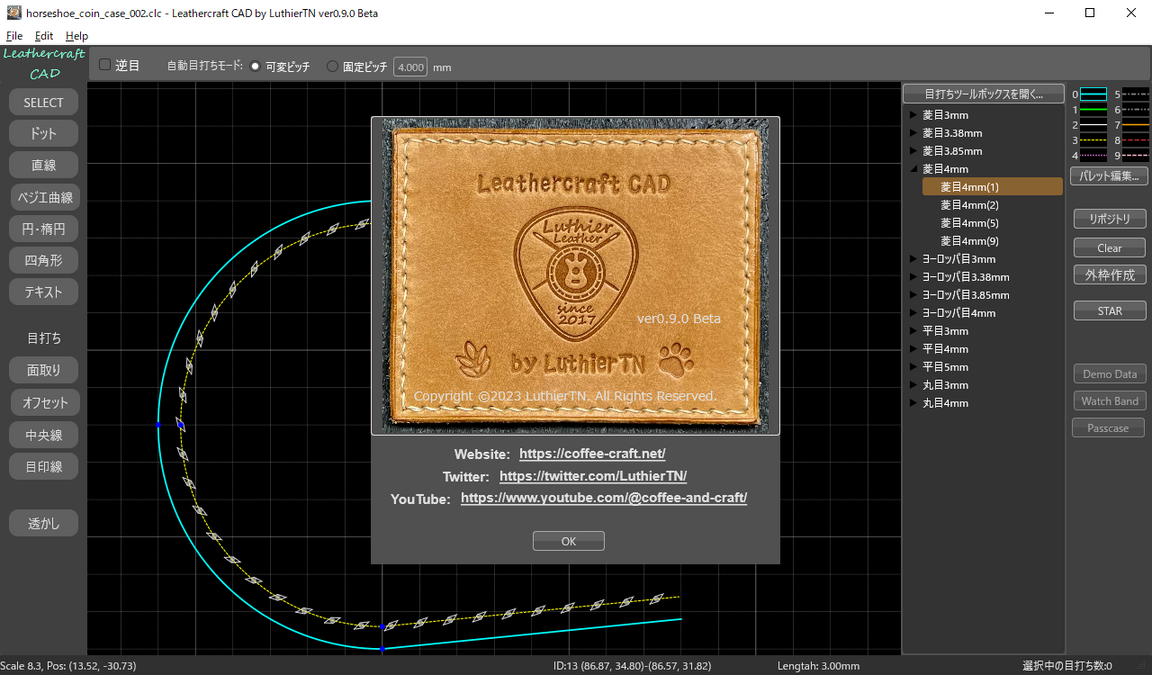
Task: Open the coffee-and-craft YouTube link
Action: [604, 497]
